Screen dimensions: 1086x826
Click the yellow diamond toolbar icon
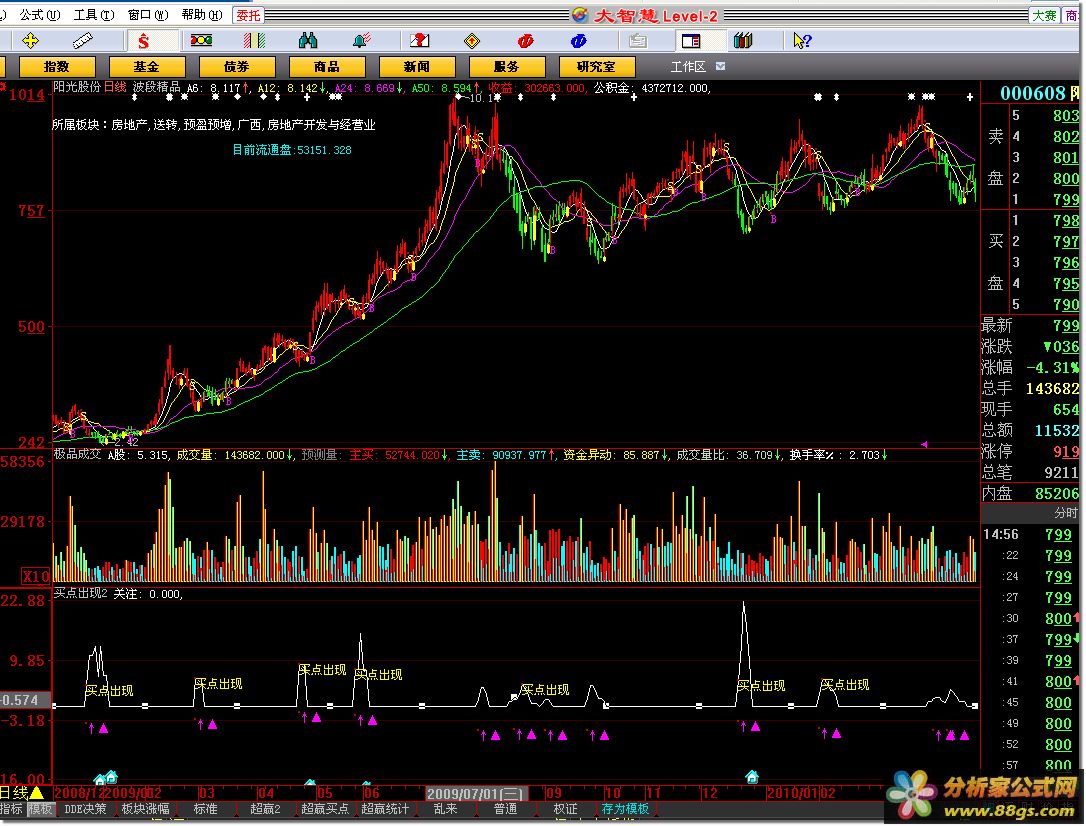coord(472,41)
